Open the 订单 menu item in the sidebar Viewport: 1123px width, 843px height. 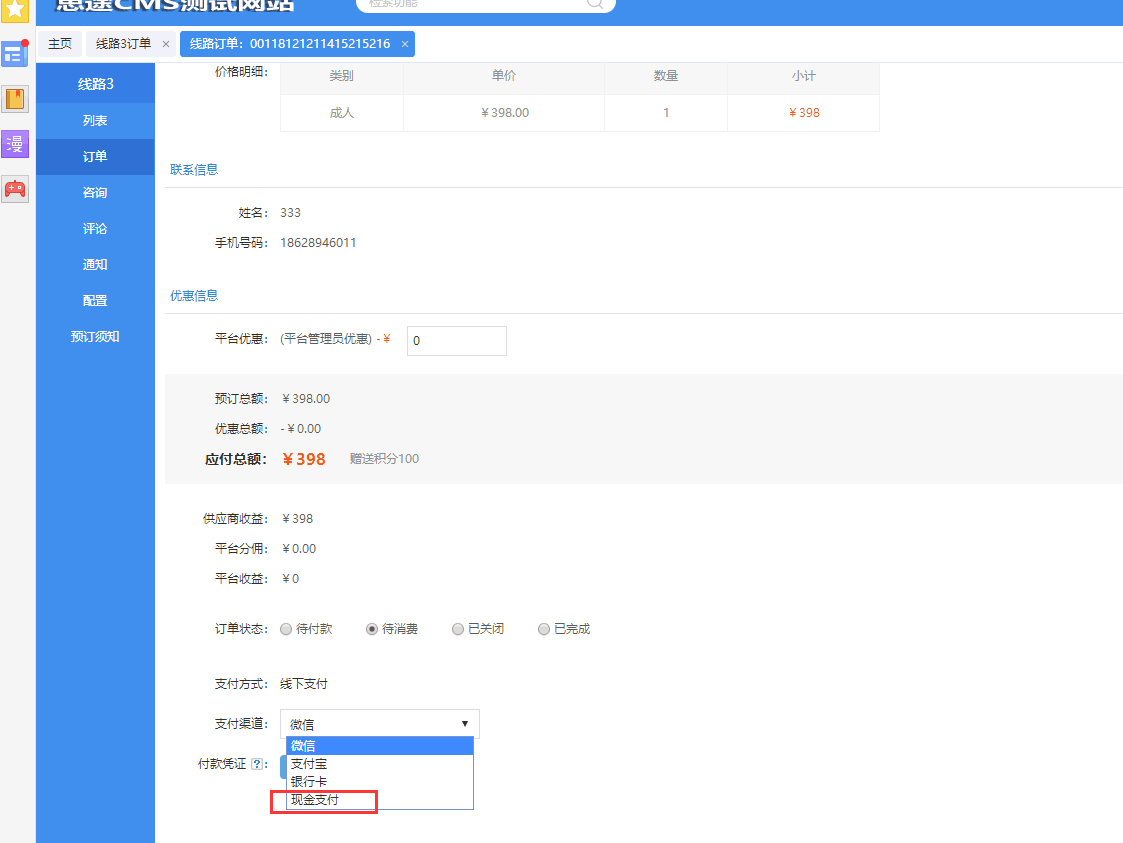pyautogui.click(x=94, y=156)
